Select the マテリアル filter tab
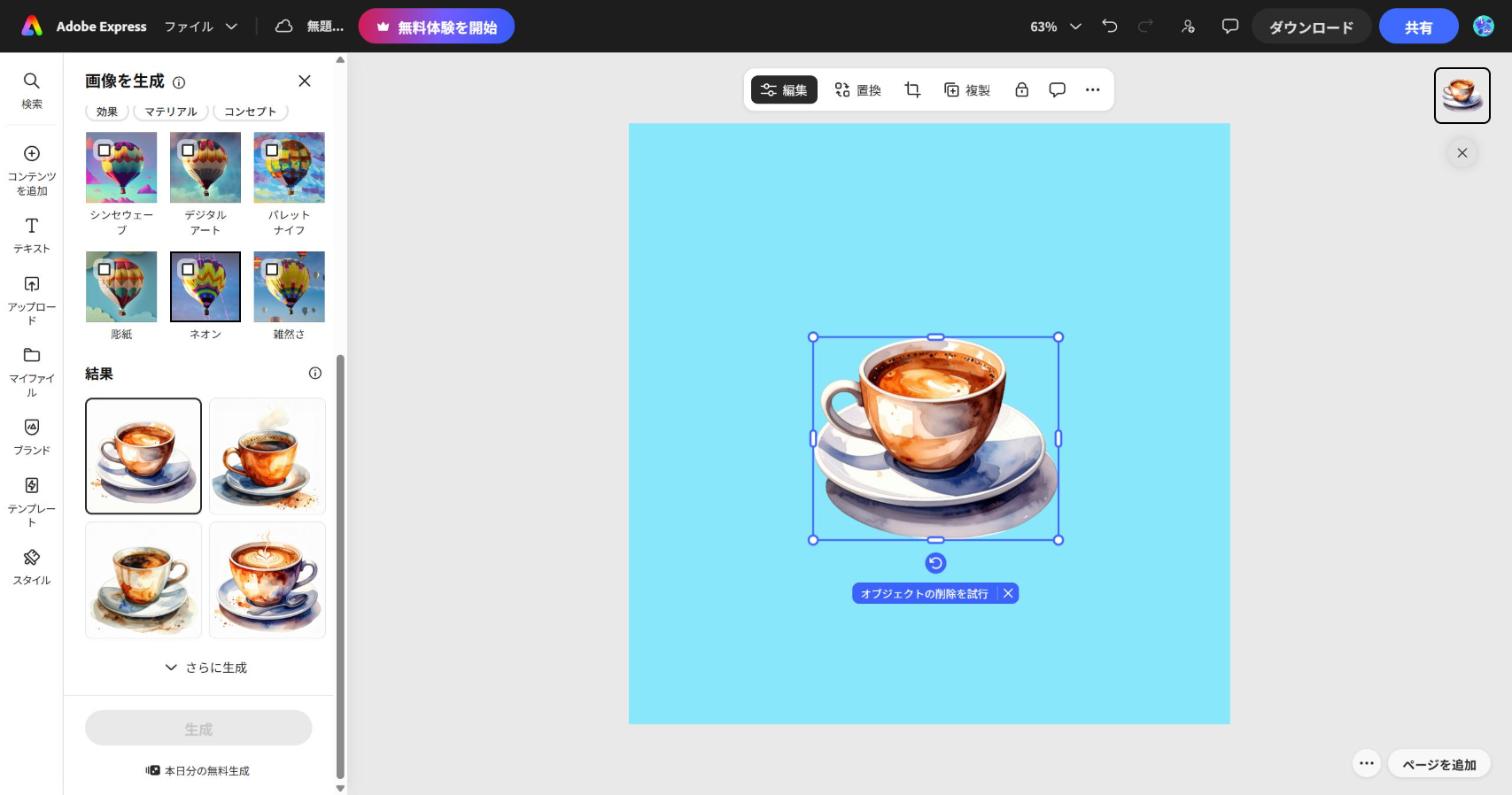The image size is (1512, 795). coord(170,111)
